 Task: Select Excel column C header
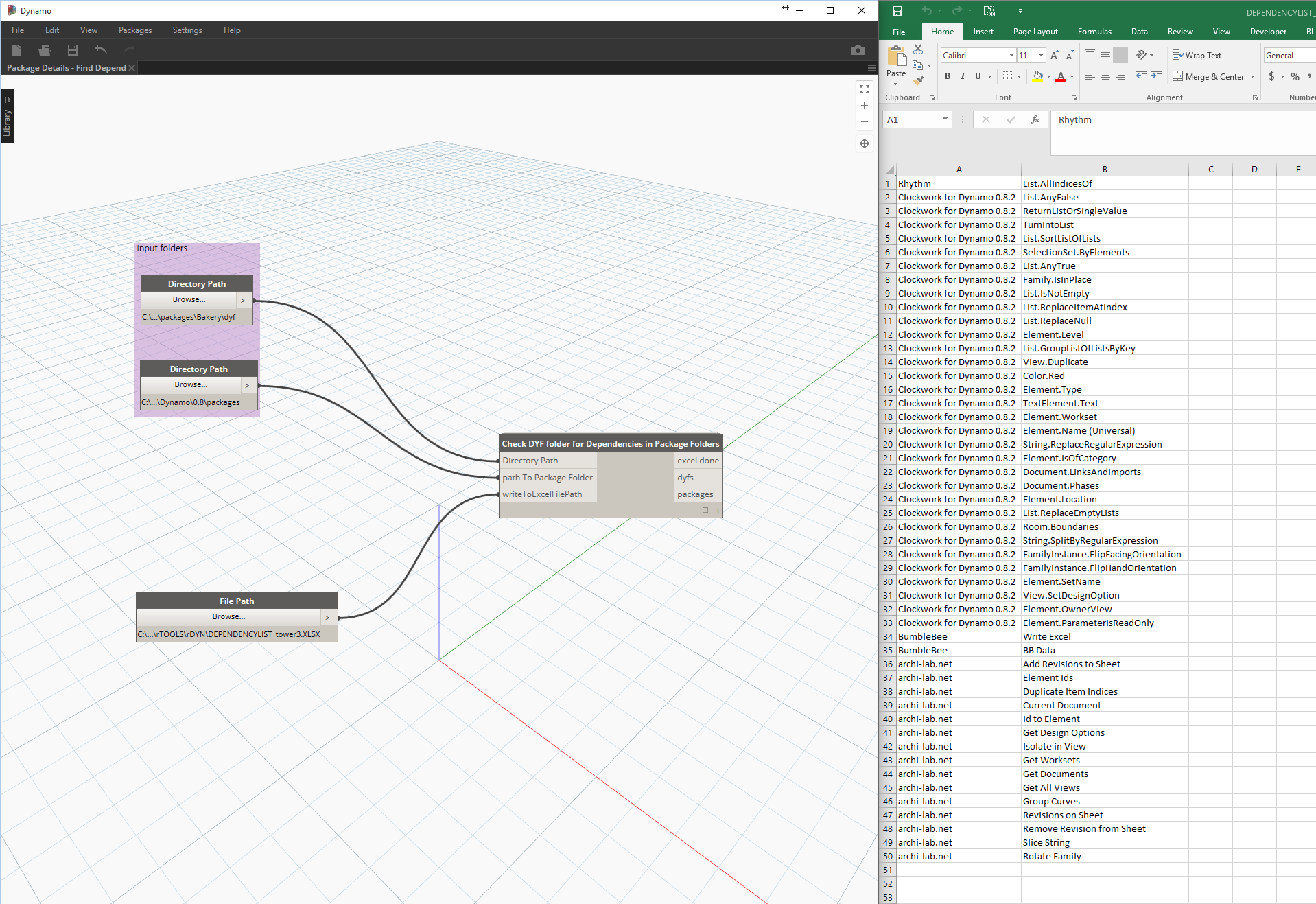pyautogui.click(x=1210, y=169)
